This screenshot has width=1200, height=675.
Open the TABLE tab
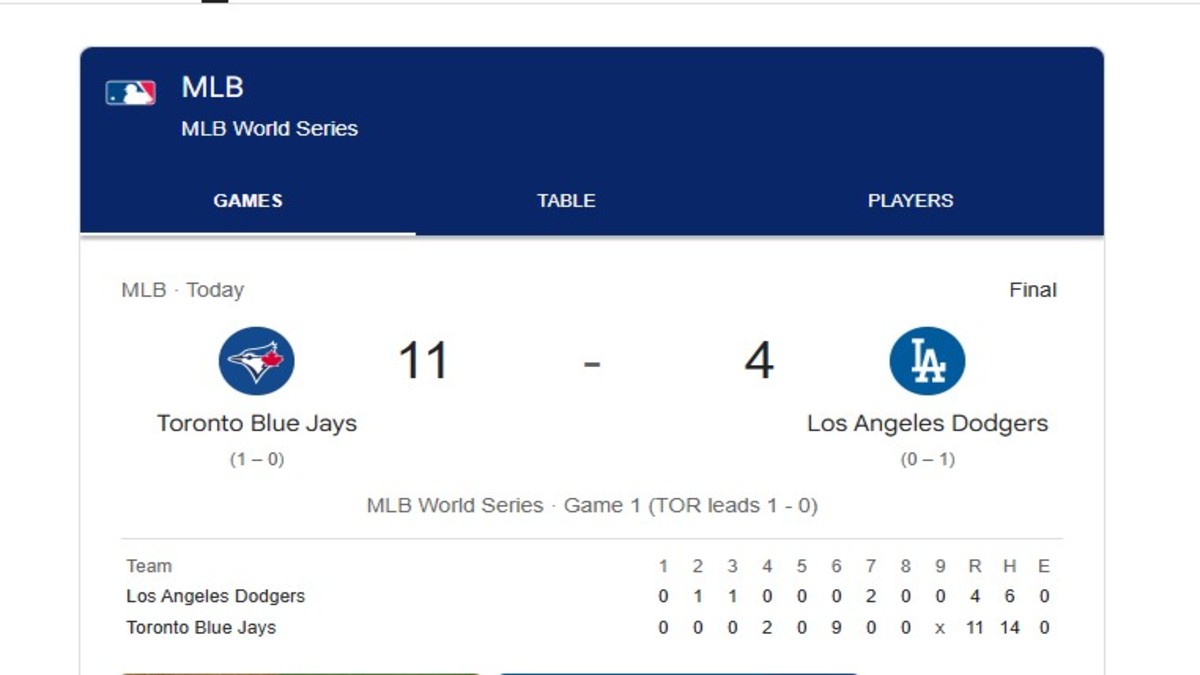click(x=566, y=201)
